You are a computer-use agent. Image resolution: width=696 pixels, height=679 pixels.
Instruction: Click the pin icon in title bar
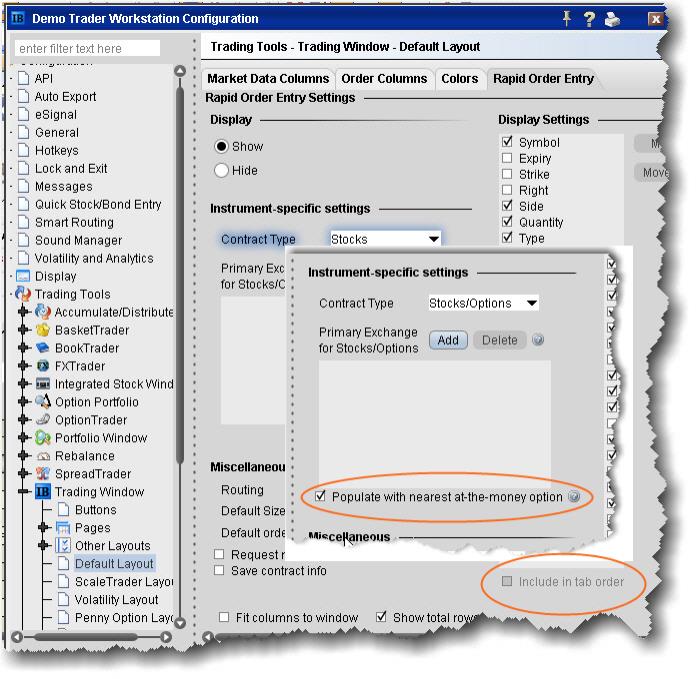567,18
